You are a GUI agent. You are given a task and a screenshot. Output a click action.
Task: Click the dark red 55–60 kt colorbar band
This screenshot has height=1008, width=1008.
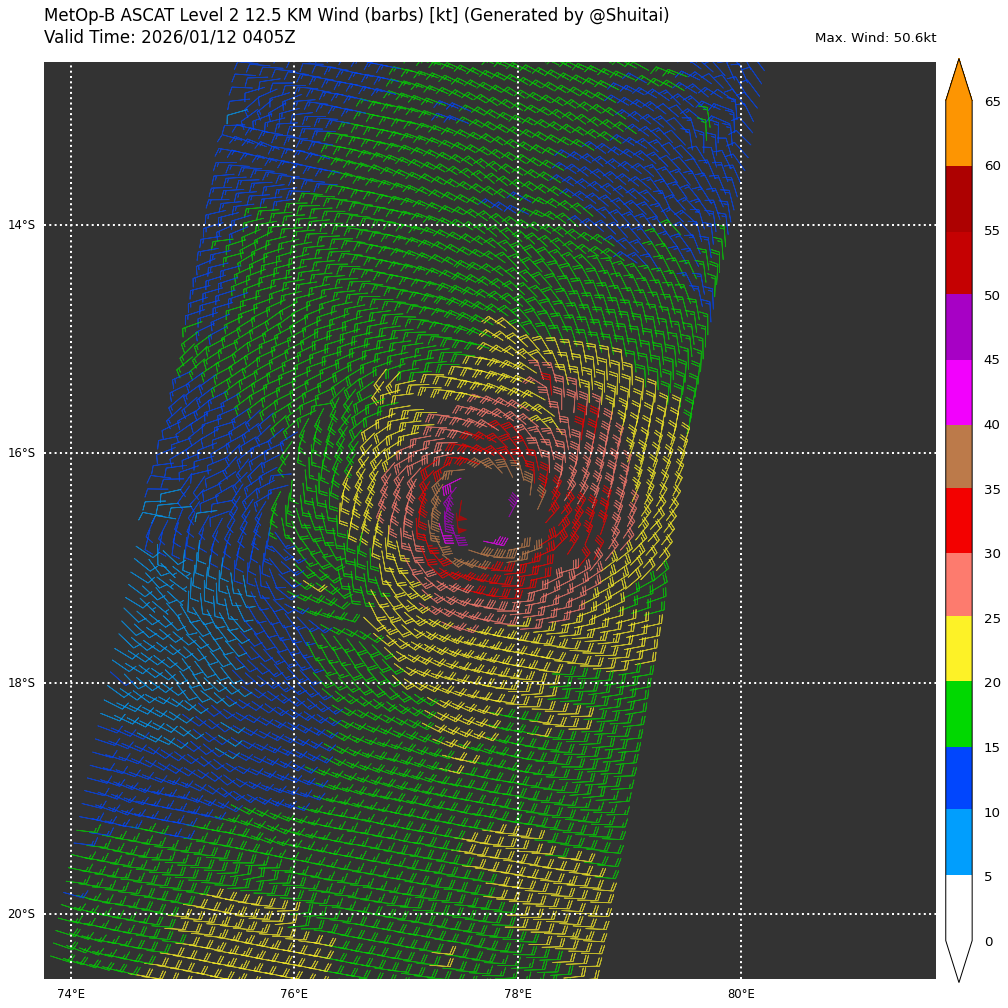pyautogui.click(x=958, y=198)
